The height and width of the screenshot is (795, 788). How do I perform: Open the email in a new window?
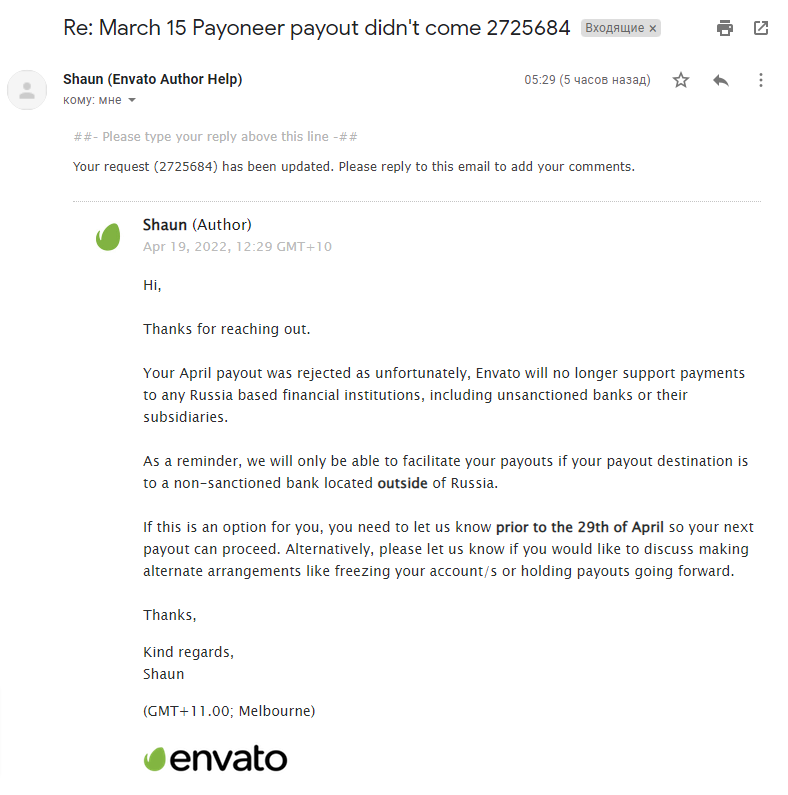(761, 28)
